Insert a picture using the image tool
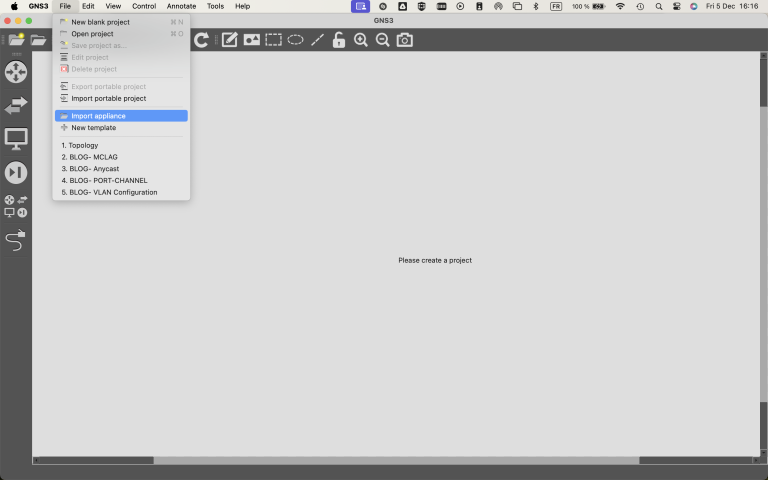This screenshot has width=768, height=480. pyautogui.click(x=251, y=40)
